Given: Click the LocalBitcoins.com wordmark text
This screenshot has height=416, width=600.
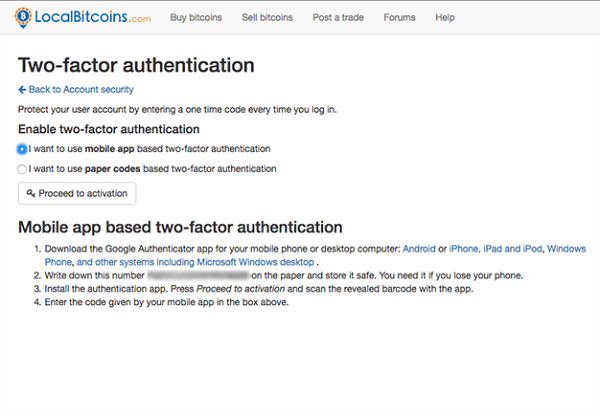Looking at the screenshot, I should [x=93, y=17].
